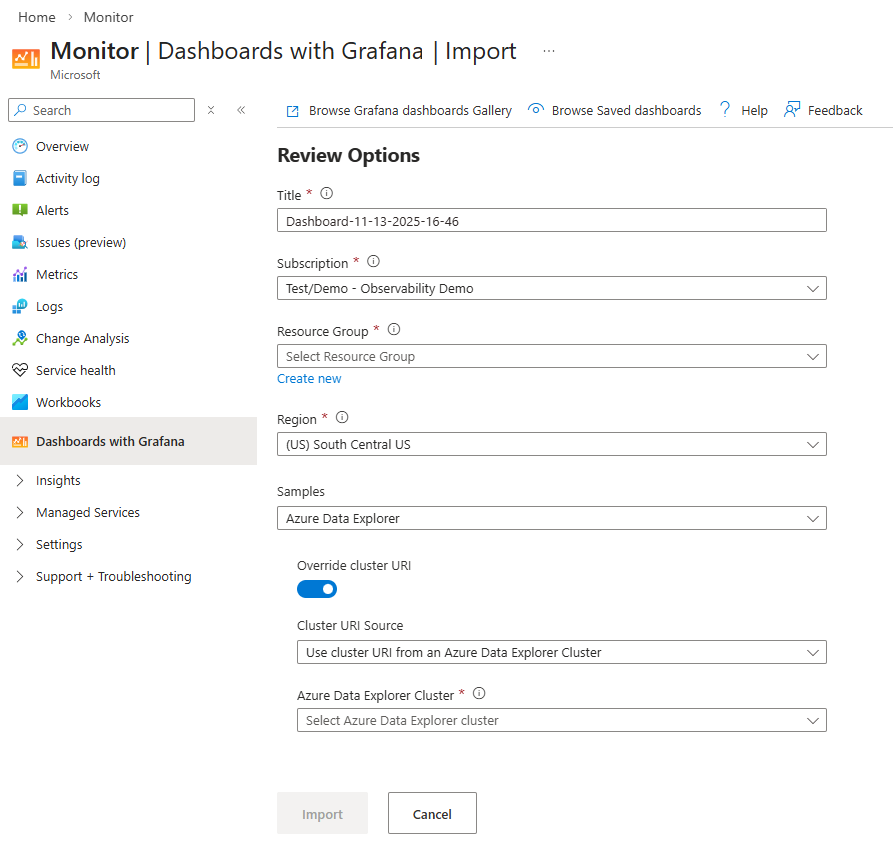The height and width of the screenshot is (849, 893).
Task: Click the external link icon for Grafana Gallery
Action: (292, 111)
